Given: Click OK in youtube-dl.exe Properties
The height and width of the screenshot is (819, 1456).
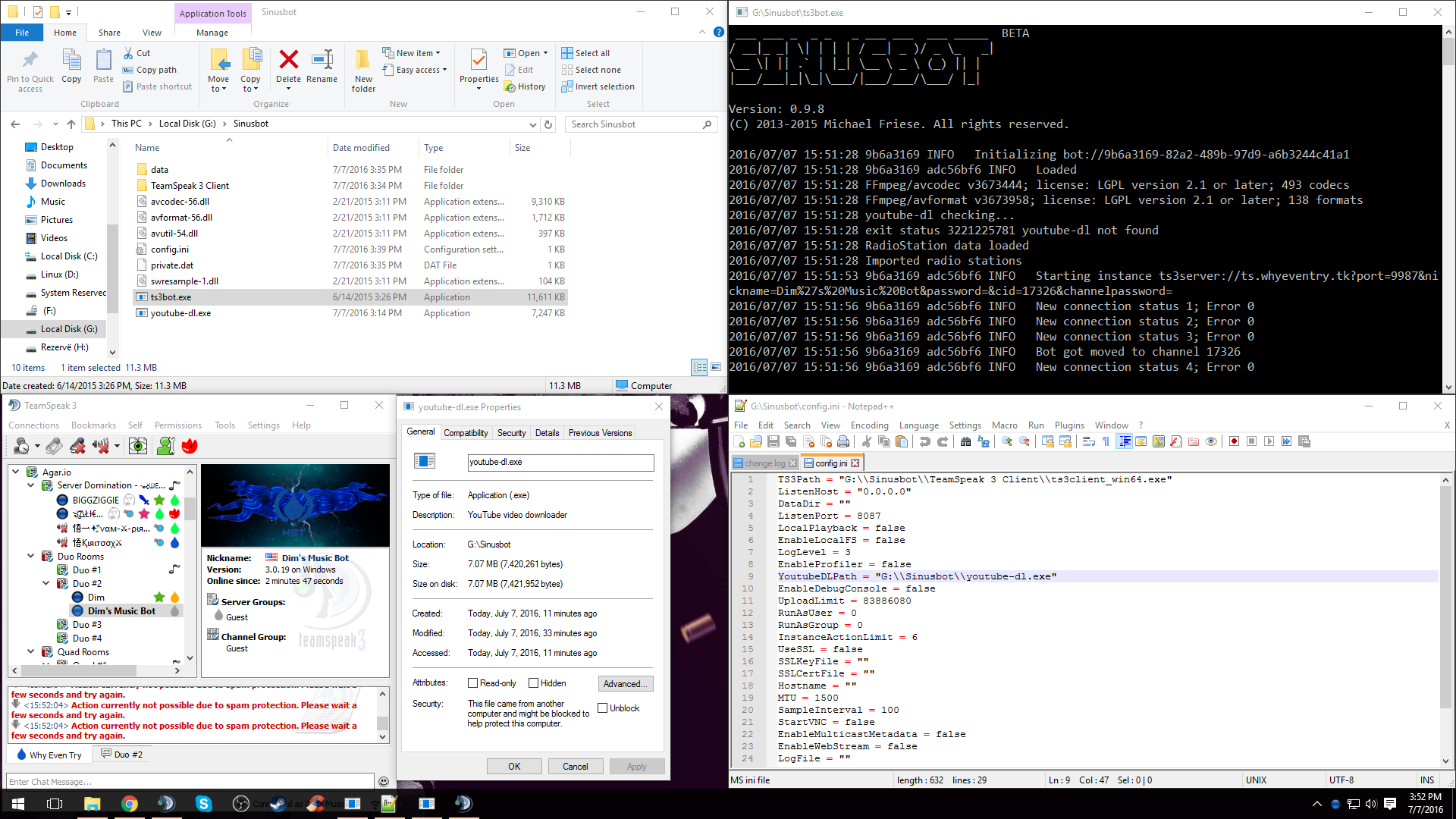Looking at the screenshot, I should click(514, 767).
